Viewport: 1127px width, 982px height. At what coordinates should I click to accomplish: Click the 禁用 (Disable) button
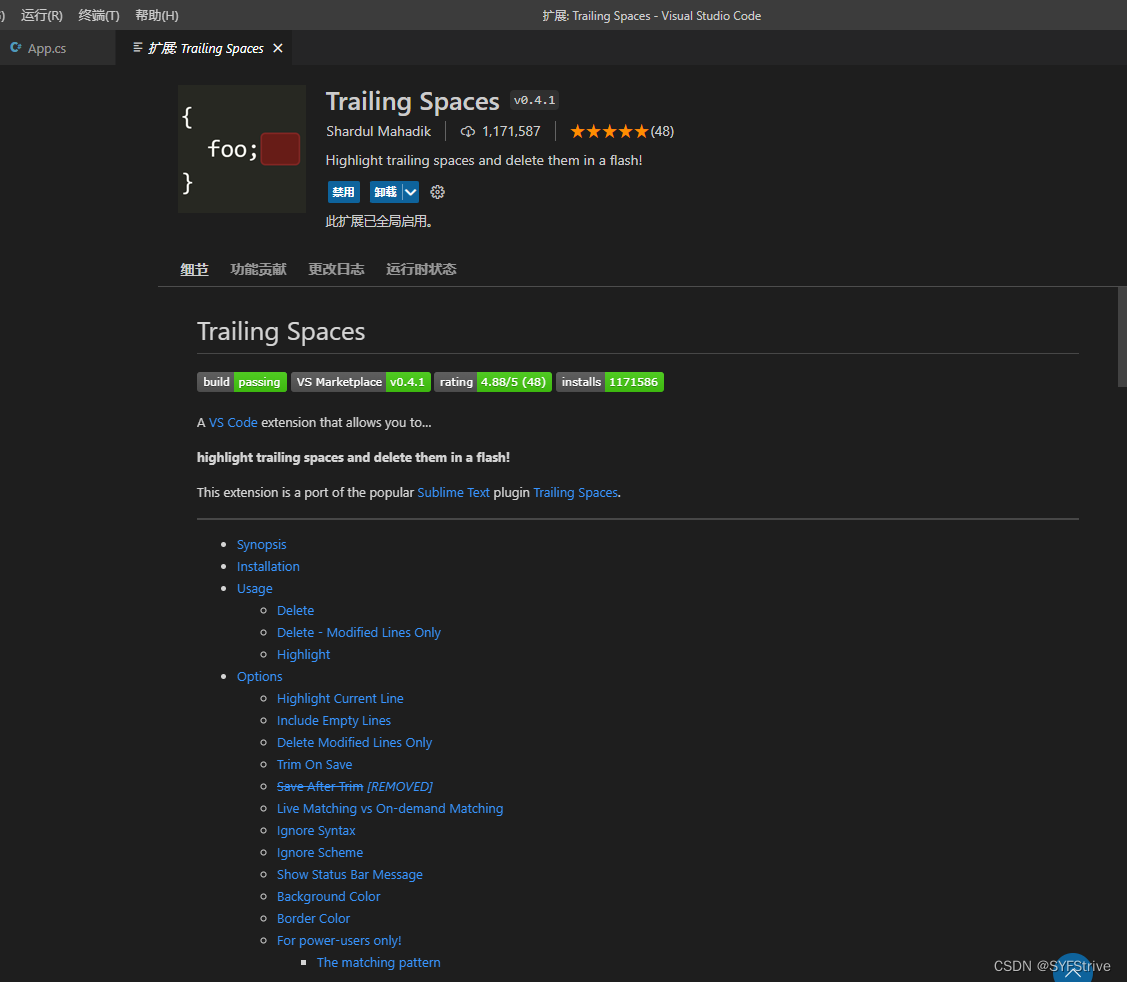pos(344,192)
